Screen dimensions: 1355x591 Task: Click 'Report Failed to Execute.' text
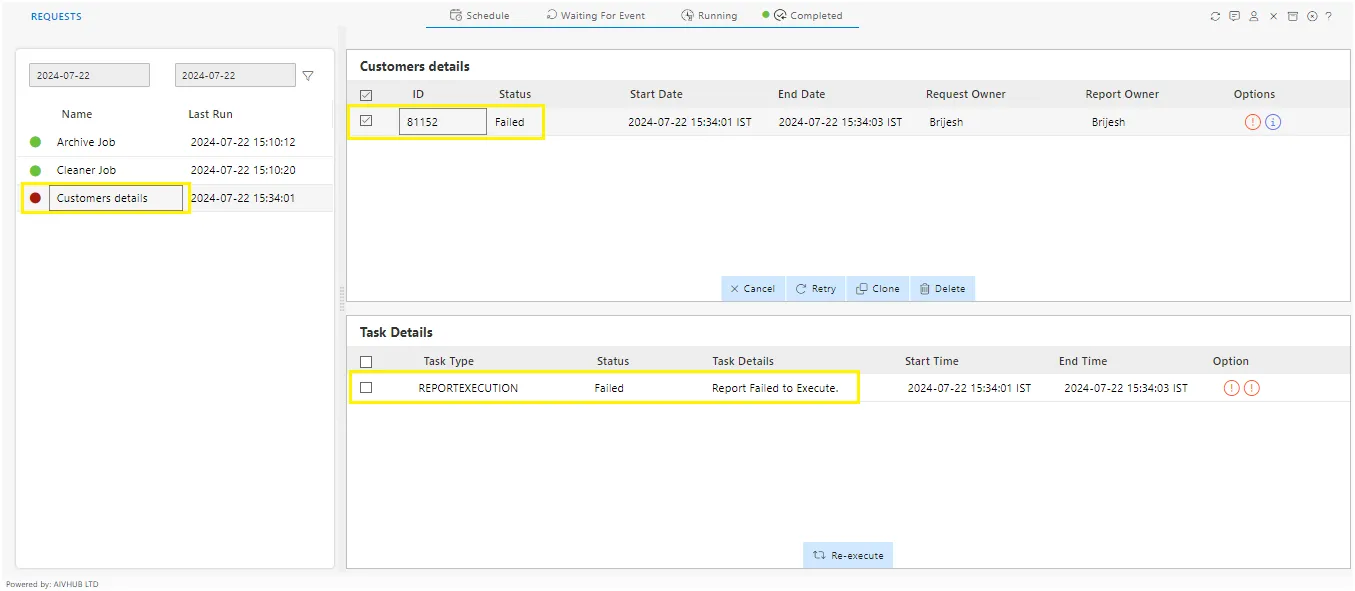coord(775,388)
